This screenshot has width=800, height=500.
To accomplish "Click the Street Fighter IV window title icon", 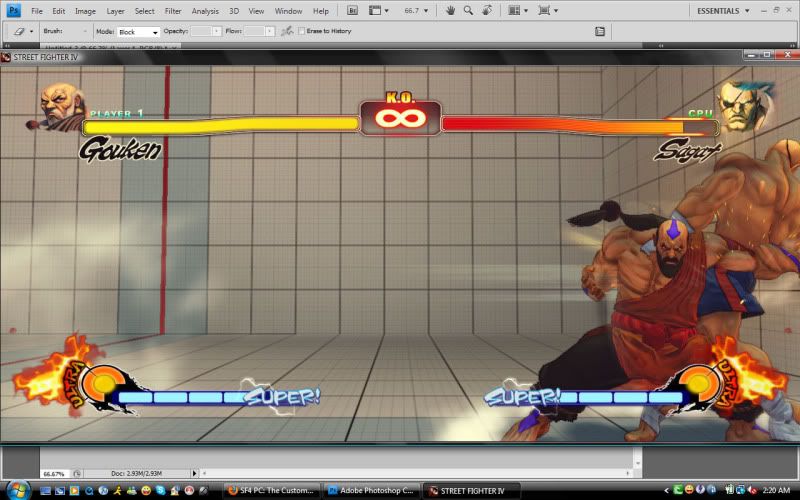I will pyautogui.click(x=6, y=57).
